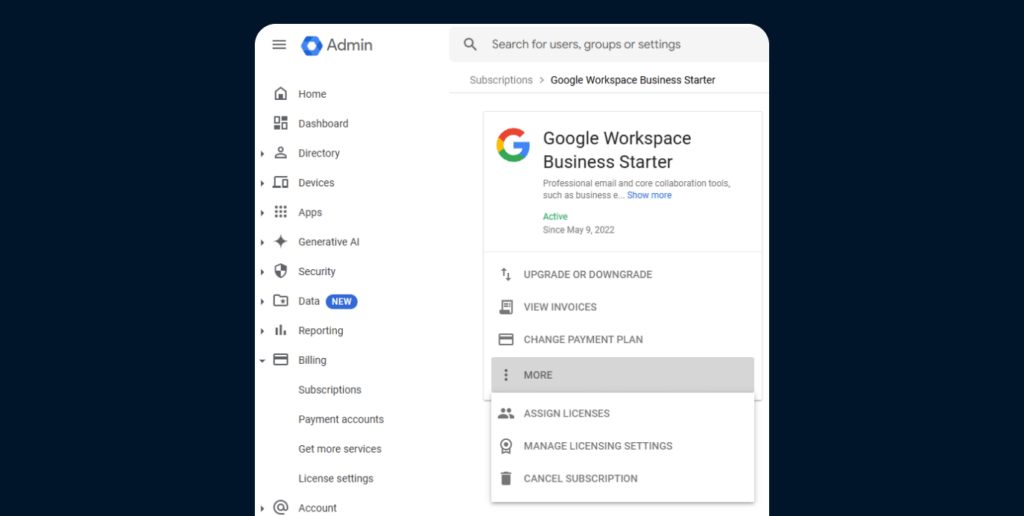Click the assign licenses people icon
Viewport: 1024px width, 516px height.
(506, 413)
